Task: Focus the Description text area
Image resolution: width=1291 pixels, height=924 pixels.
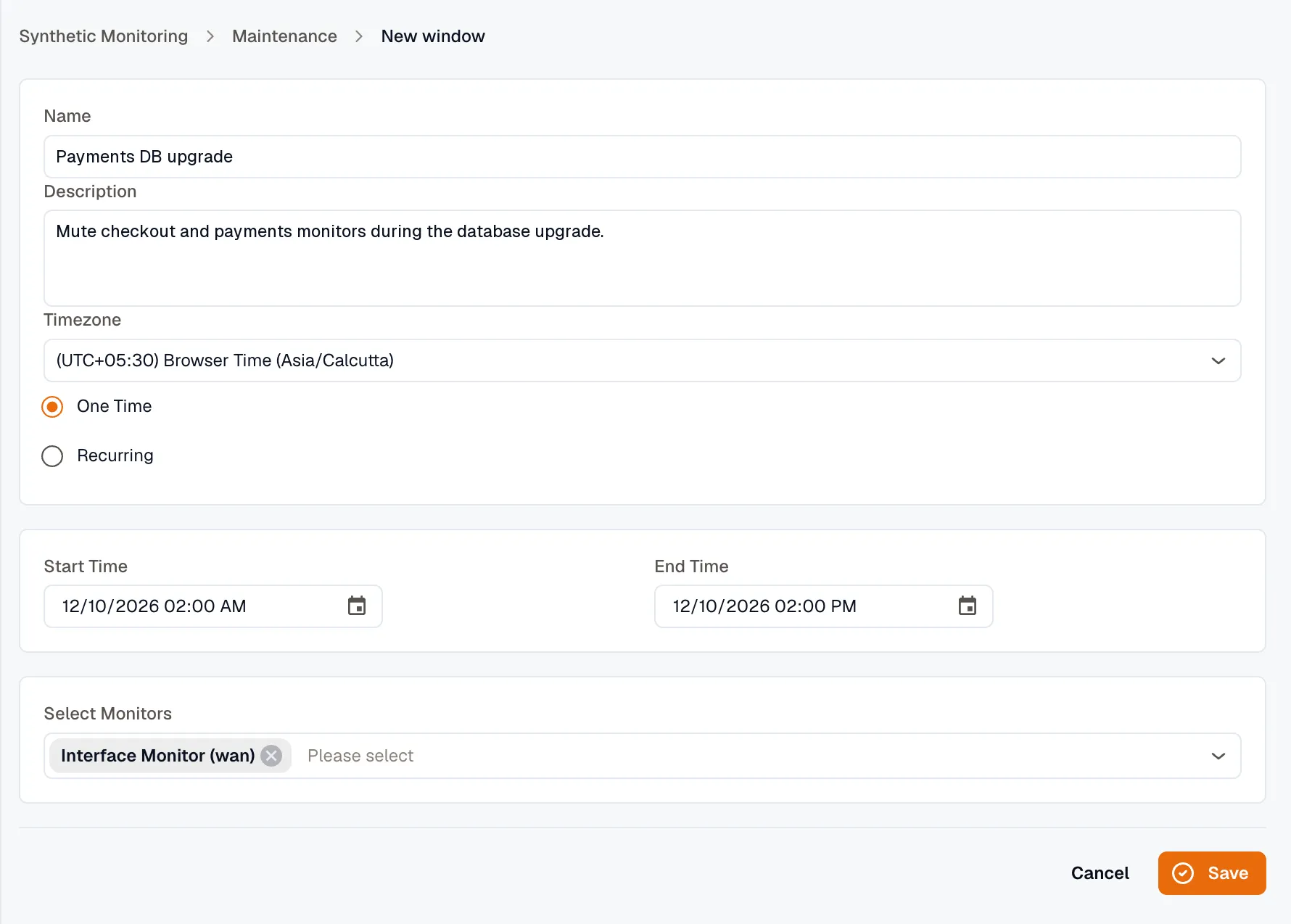Action: click(x=642, y=258)
